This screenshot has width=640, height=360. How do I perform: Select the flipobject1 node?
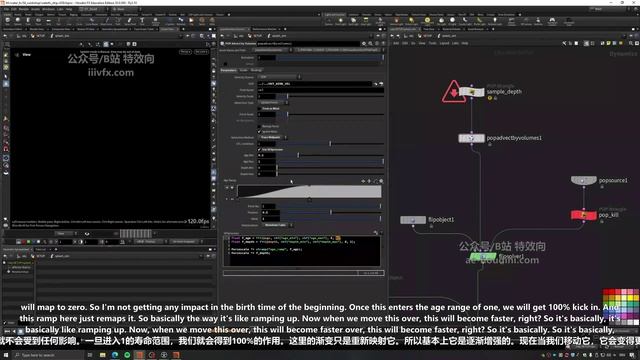click(x=413, y=220)
